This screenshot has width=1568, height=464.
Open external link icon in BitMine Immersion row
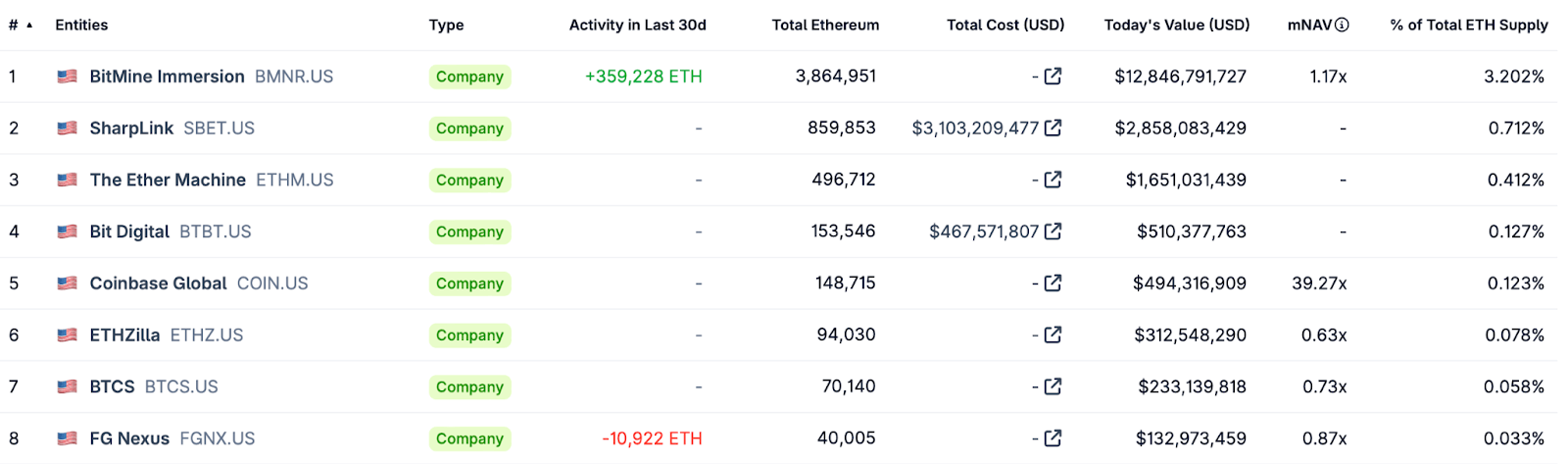pyautogui.click(x=1053, y=77)
